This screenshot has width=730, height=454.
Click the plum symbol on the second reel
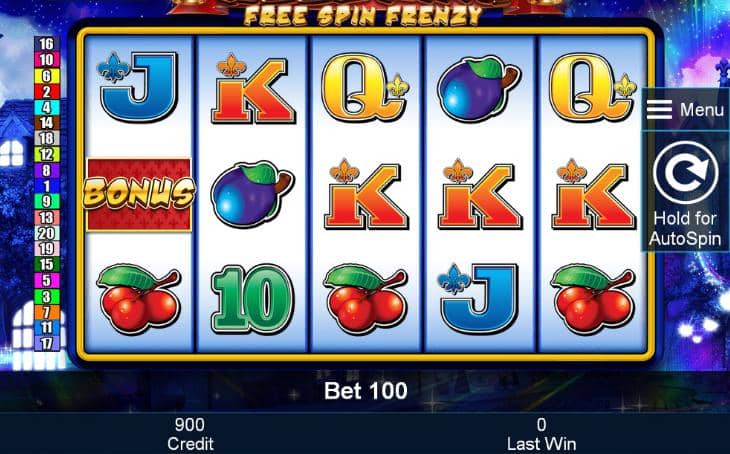252,194
